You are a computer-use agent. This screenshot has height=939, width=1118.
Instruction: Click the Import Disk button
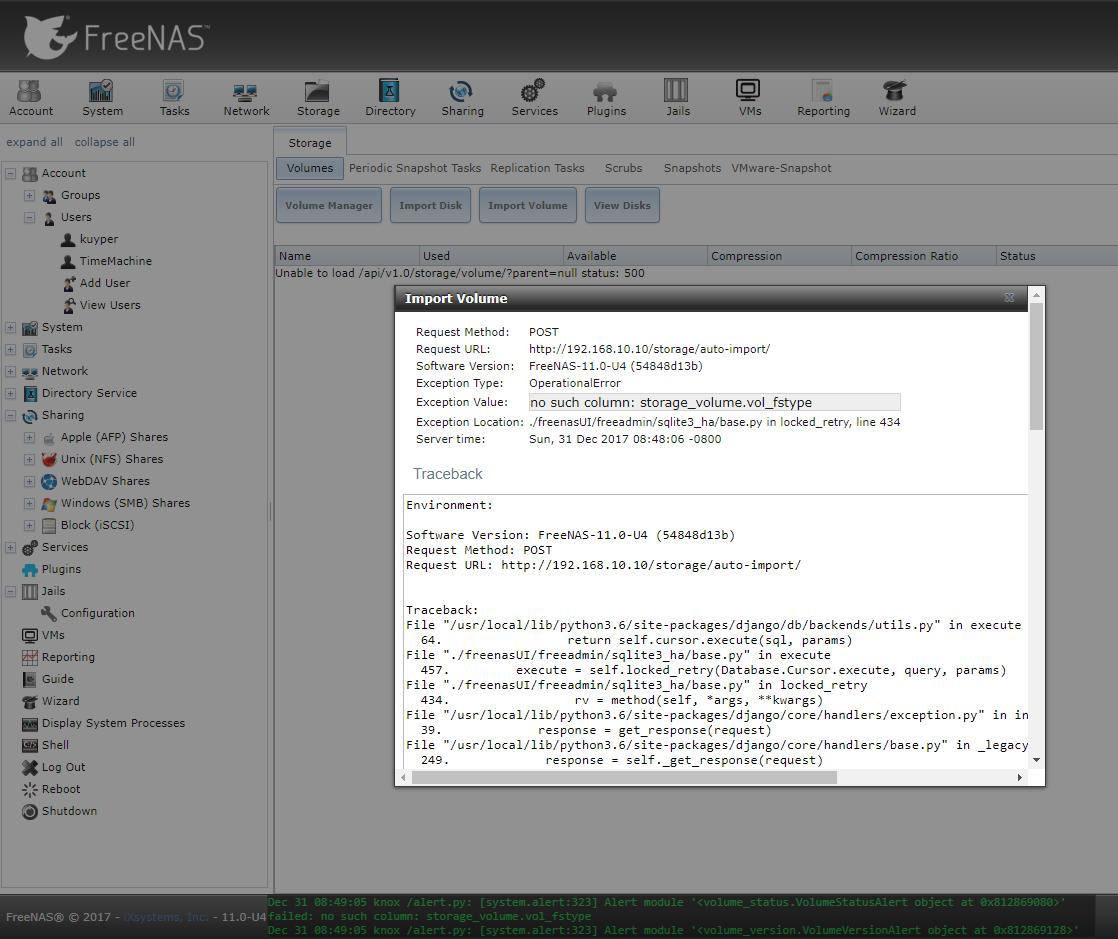[x=430, y=205]
